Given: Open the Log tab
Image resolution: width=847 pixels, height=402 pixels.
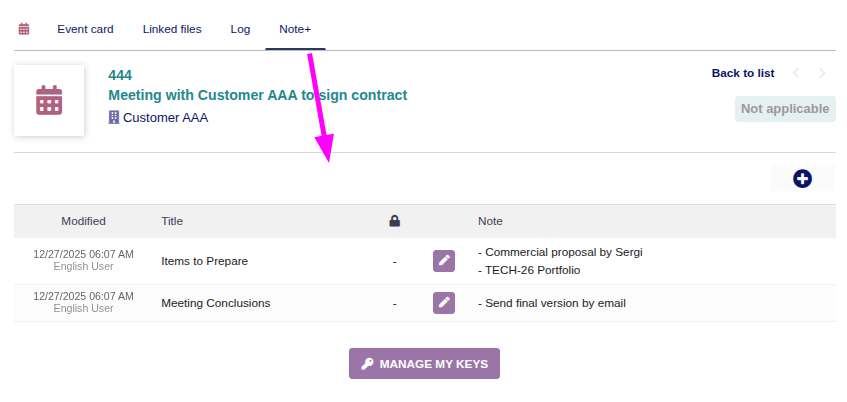Looking at the screenshot, I should click(240, 29).
